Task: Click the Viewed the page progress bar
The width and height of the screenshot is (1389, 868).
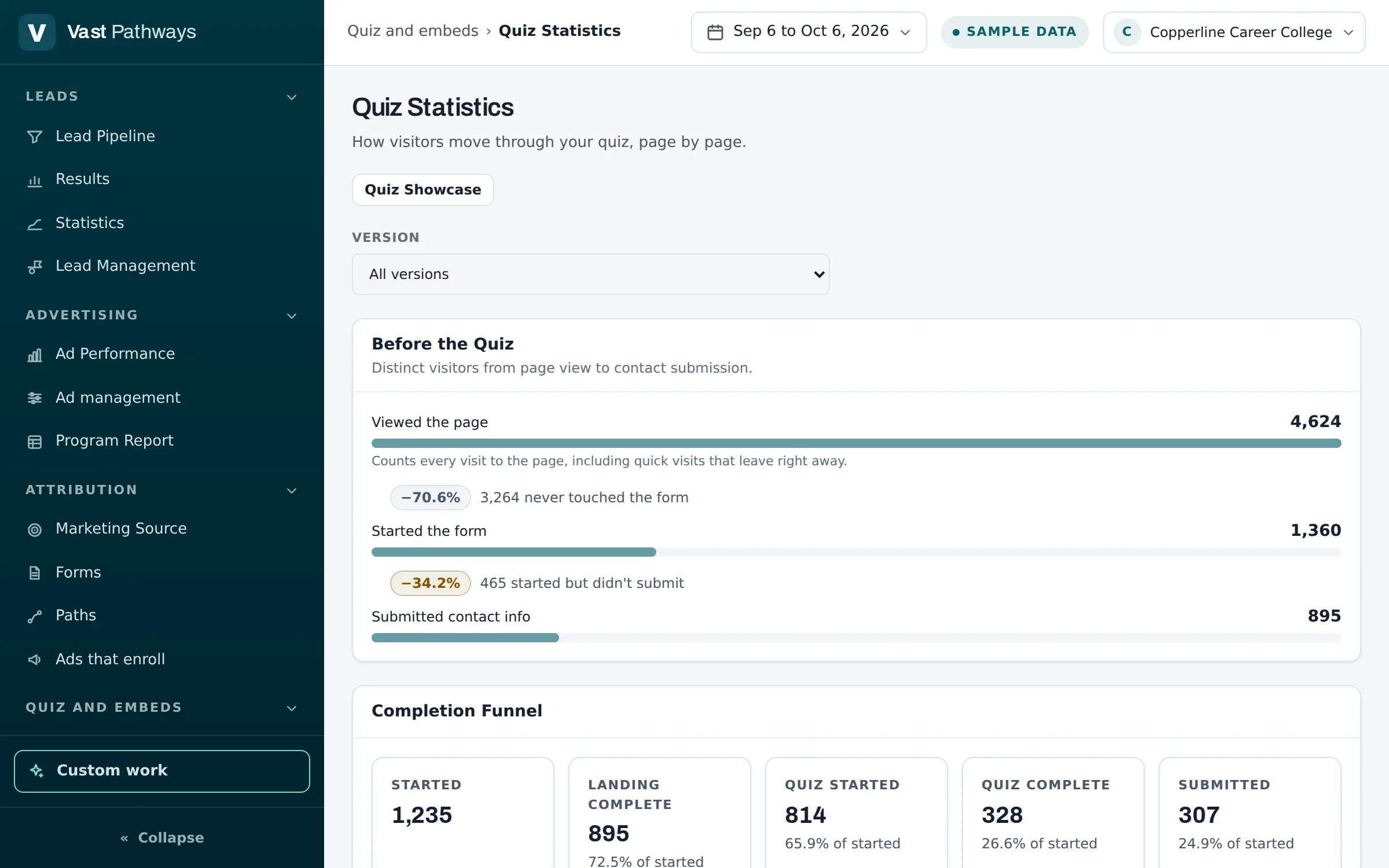Action: 856,443
